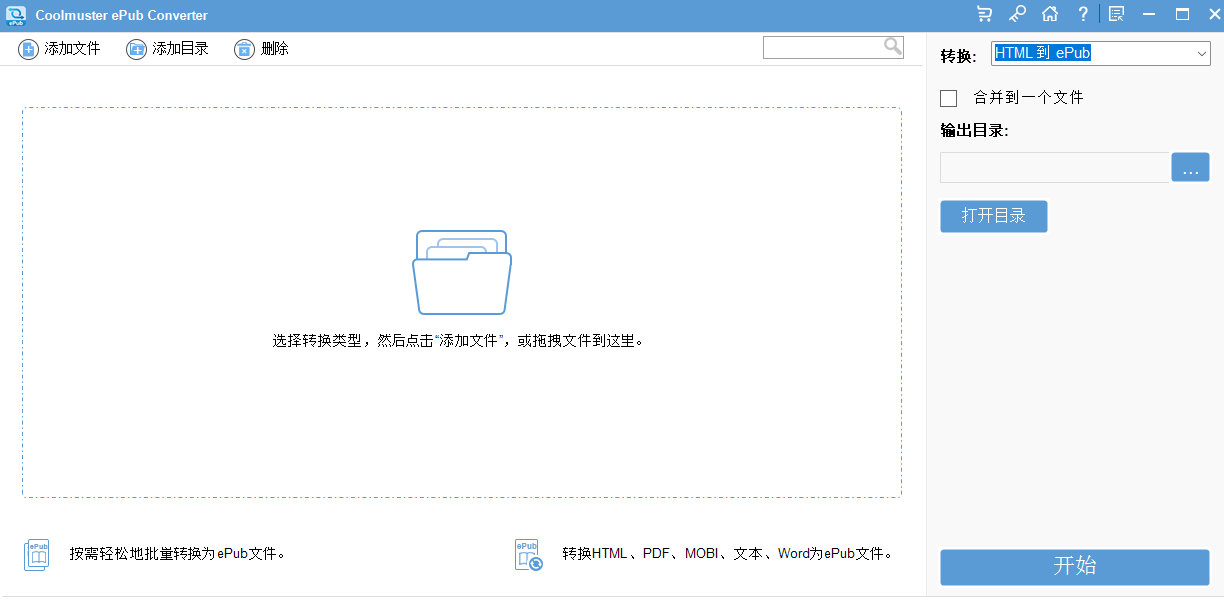Click the batch ePub conversion icon at bottom
This screenshot has width=1224, height=612.
36,554
